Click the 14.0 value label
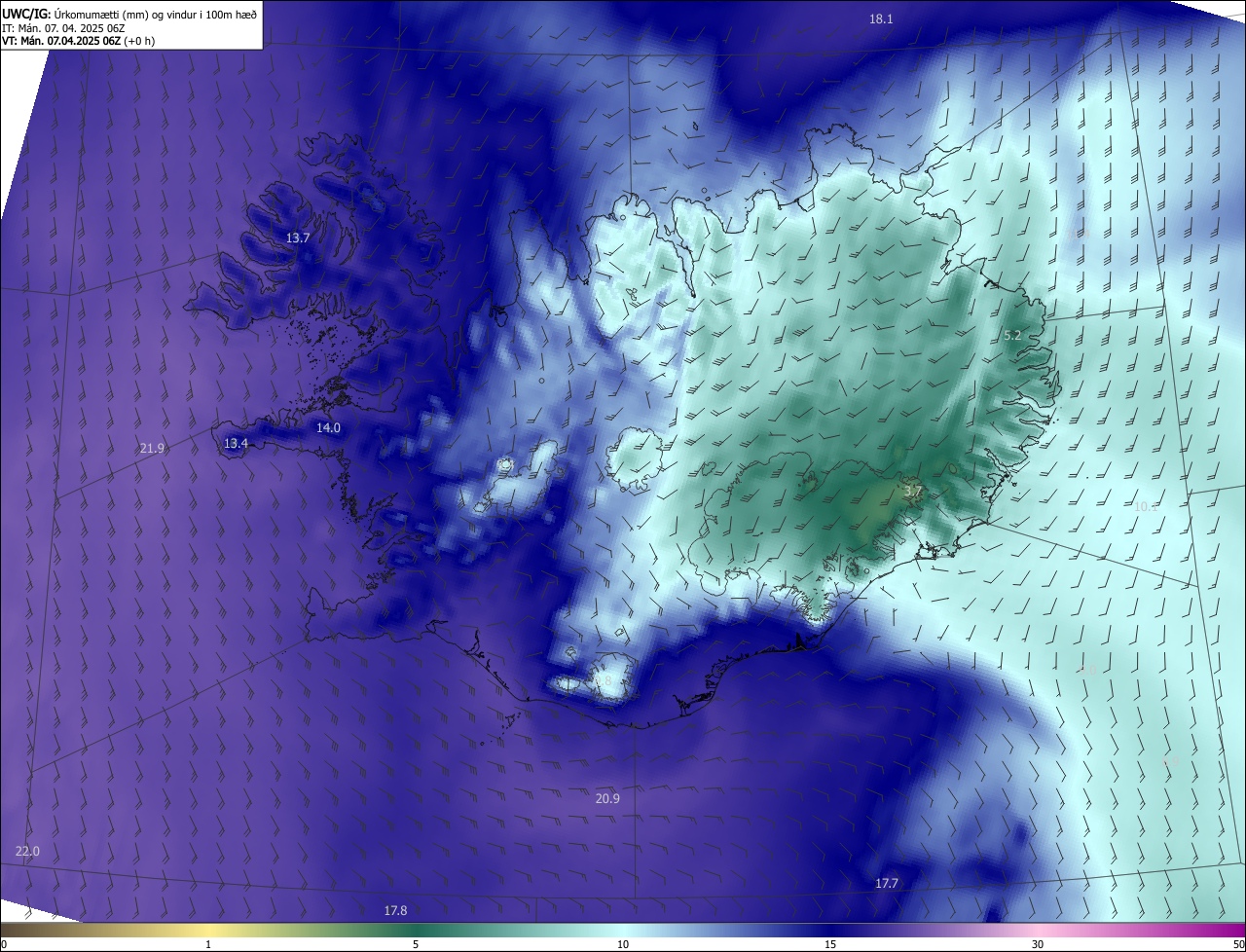1246x952 pixels. 328,427
